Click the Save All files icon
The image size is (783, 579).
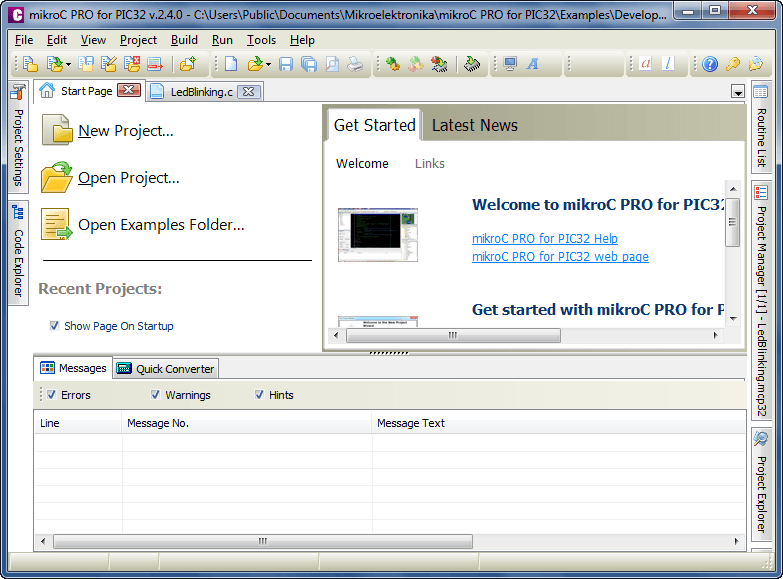(x=309, y=64)
